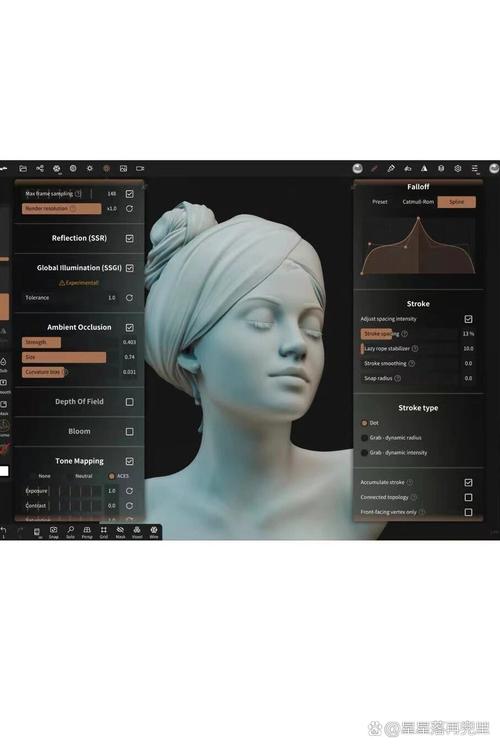Open the Topology menu icon
500x747 pixels.
(57, 168)
